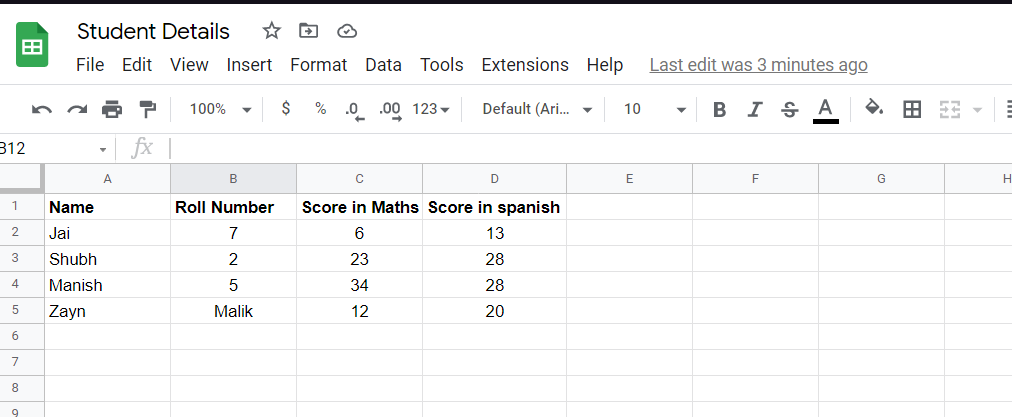Open the font size 10 dropdown
Viewport: 1012px width, 417px height.
coord(655,109)
